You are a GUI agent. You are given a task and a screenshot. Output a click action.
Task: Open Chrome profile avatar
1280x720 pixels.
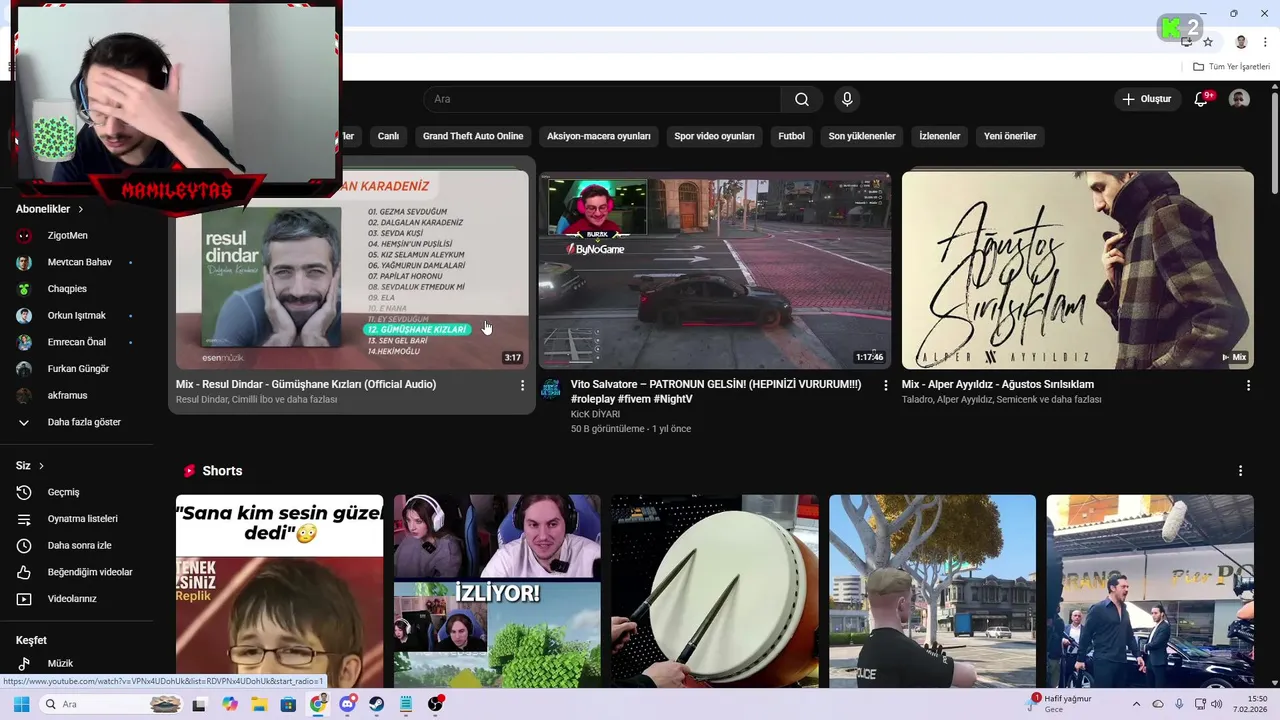click(1241, 42)
